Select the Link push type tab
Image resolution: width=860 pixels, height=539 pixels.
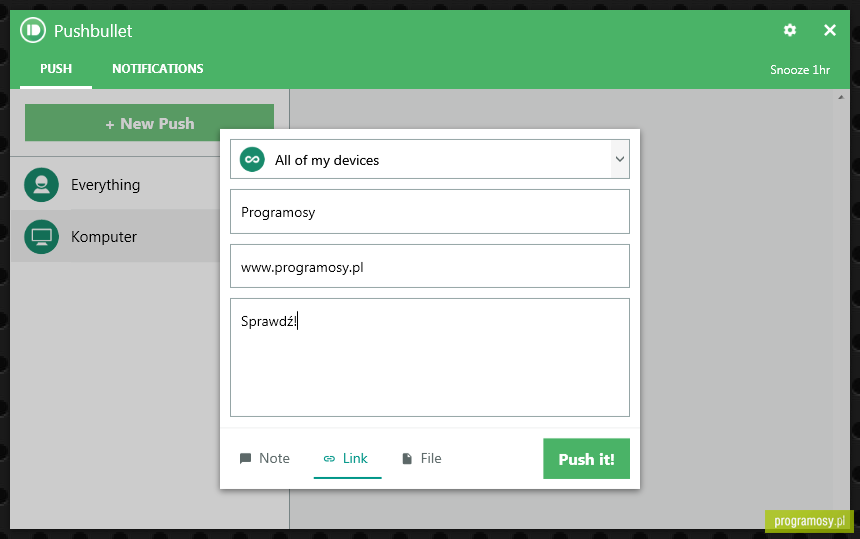347,458
